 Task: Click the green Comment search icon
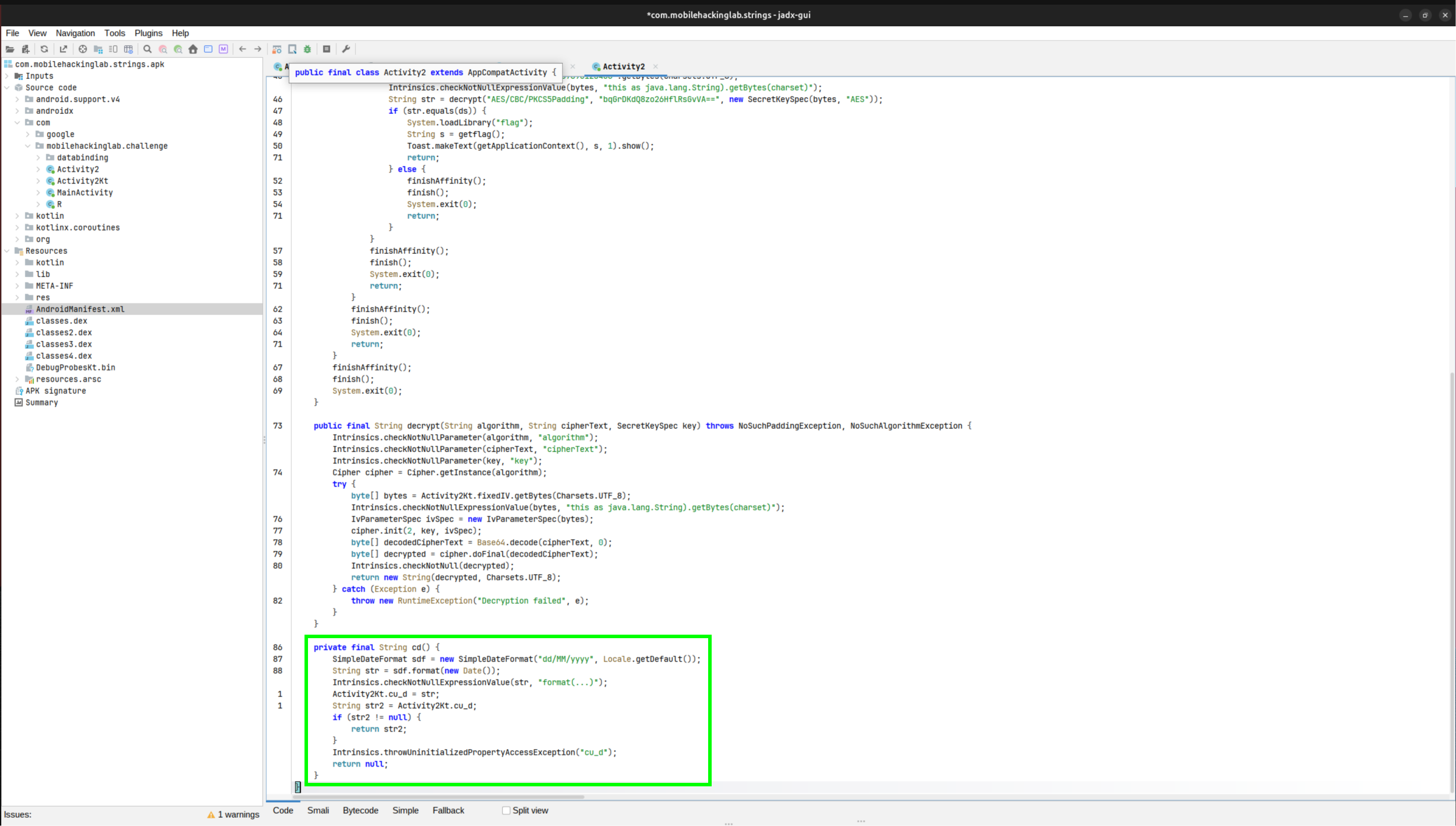point(178,50)
